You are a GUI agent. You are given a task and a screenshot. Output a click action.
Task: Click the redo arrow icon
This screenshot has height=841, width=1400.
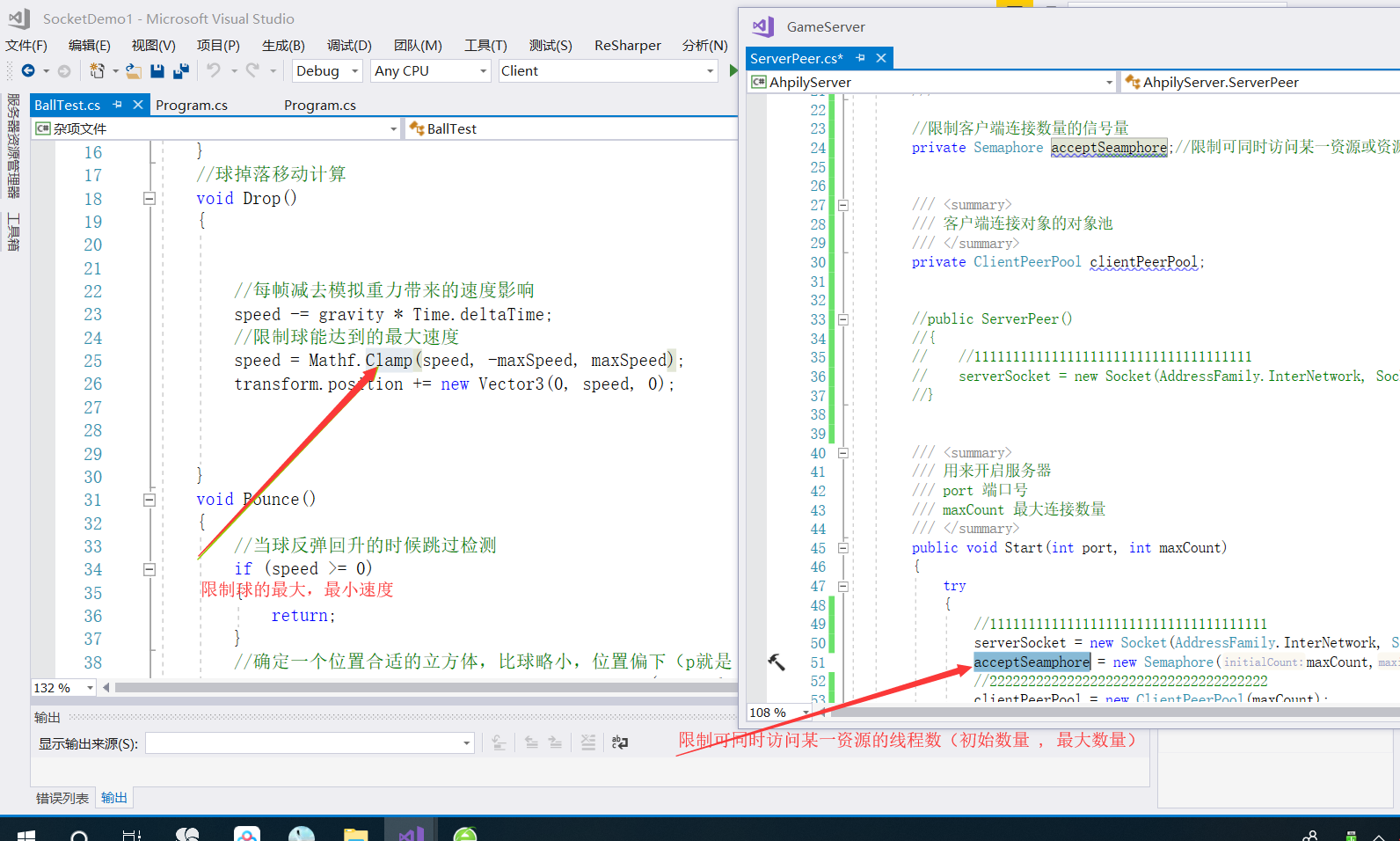coord(252,69)
